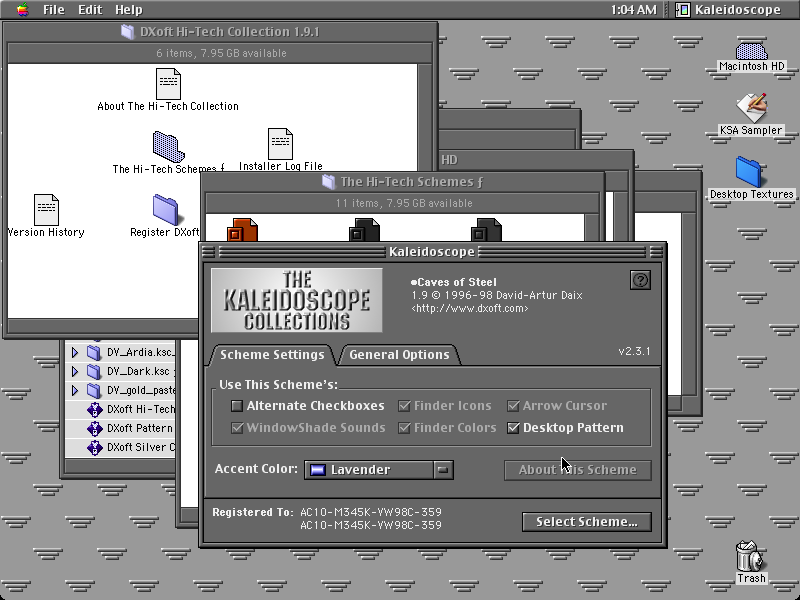The height and width of the screenshot is (600, 800).
Task: Switch to the General Options tab
Action: coord(399,355)
